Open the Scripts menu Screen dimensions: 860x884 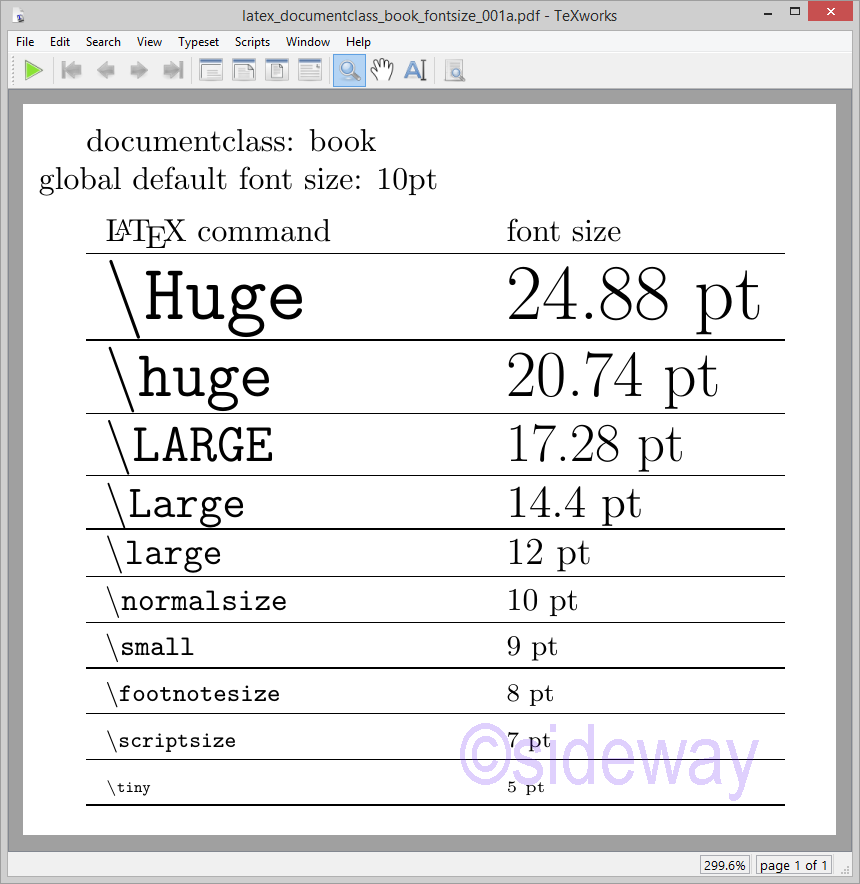[252, 42]
